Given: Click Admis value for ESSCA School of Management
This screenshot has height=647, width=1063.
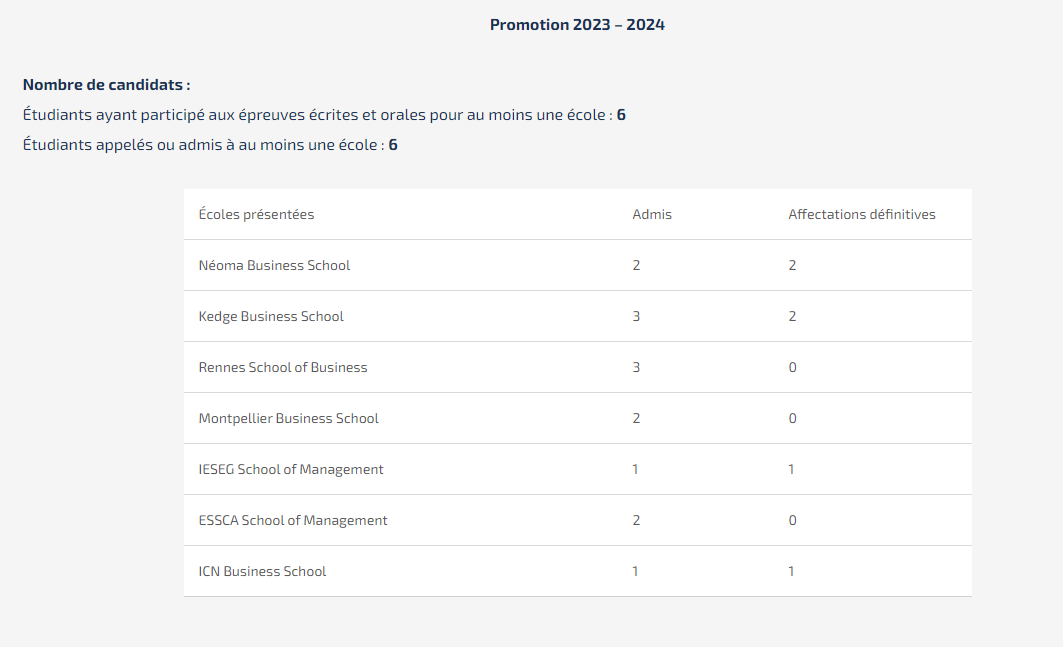Looking at the screenshot, I should point(636,520).
